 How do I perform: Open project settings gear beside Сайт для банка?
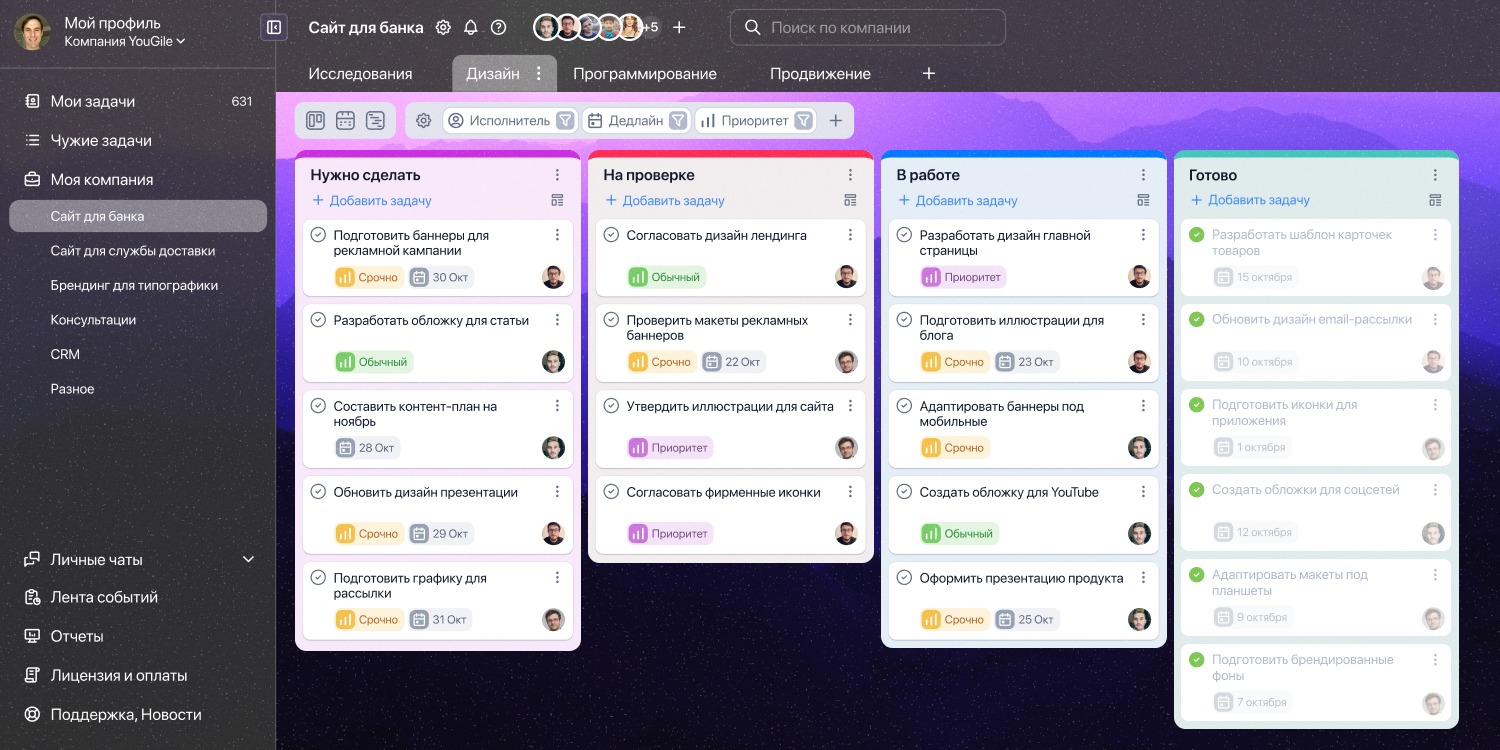443,28
